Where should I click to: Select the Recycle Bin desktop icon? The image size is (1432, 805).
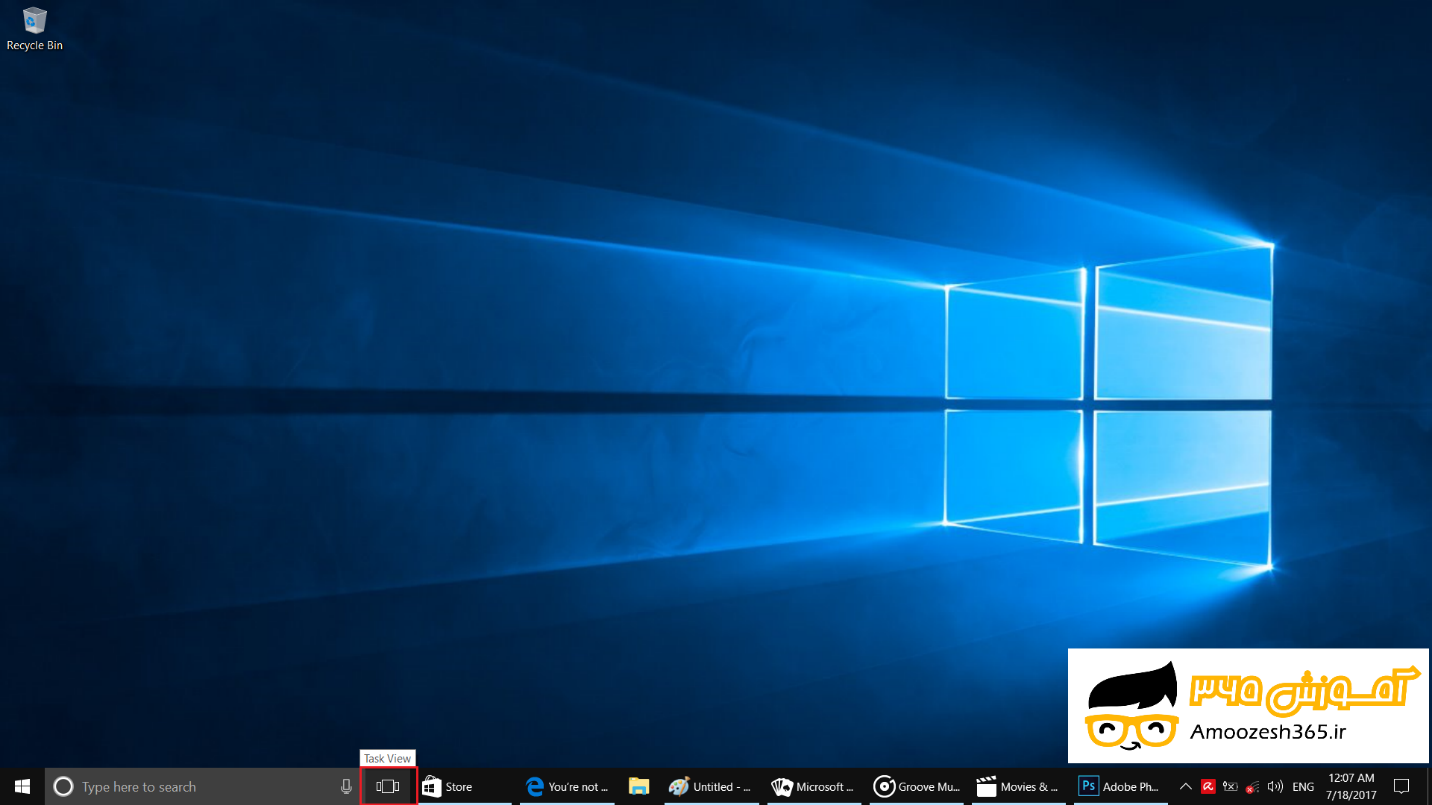[35, 28]
